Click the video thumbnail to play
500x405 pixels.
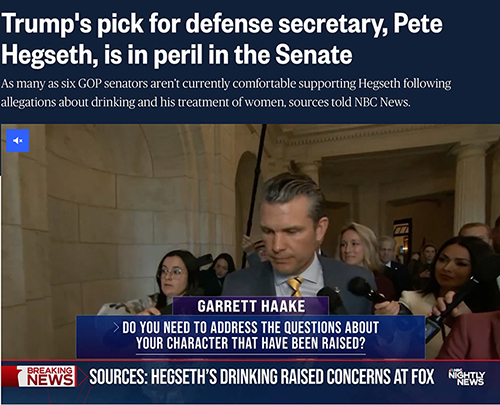[x=250, y=264]
